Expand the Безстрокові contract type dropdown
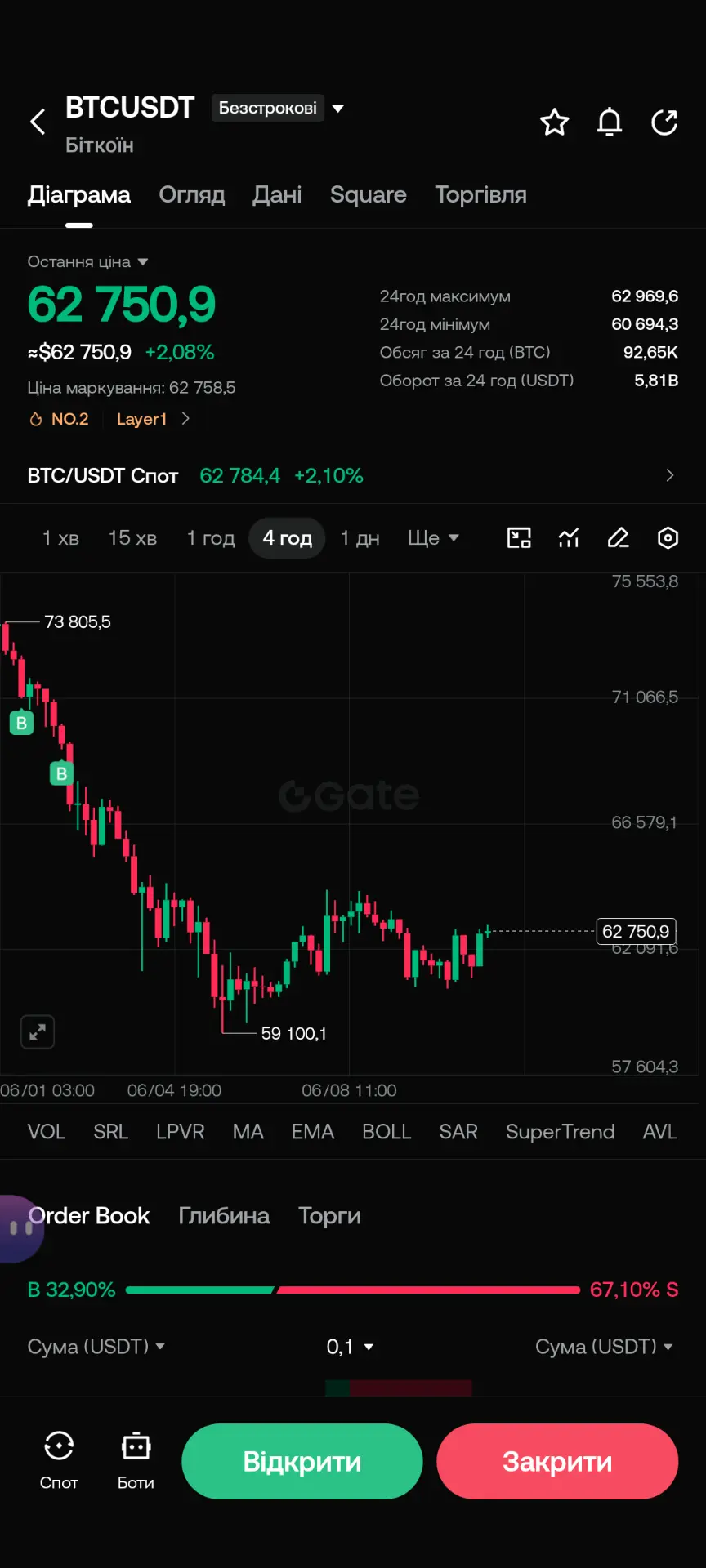The image size is (706, 1568). 278,108
